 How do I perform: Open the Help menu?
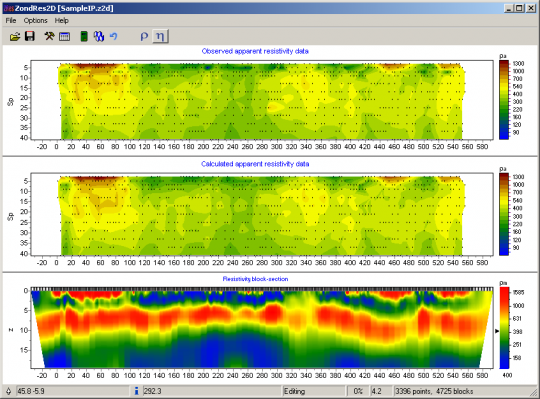62,21
